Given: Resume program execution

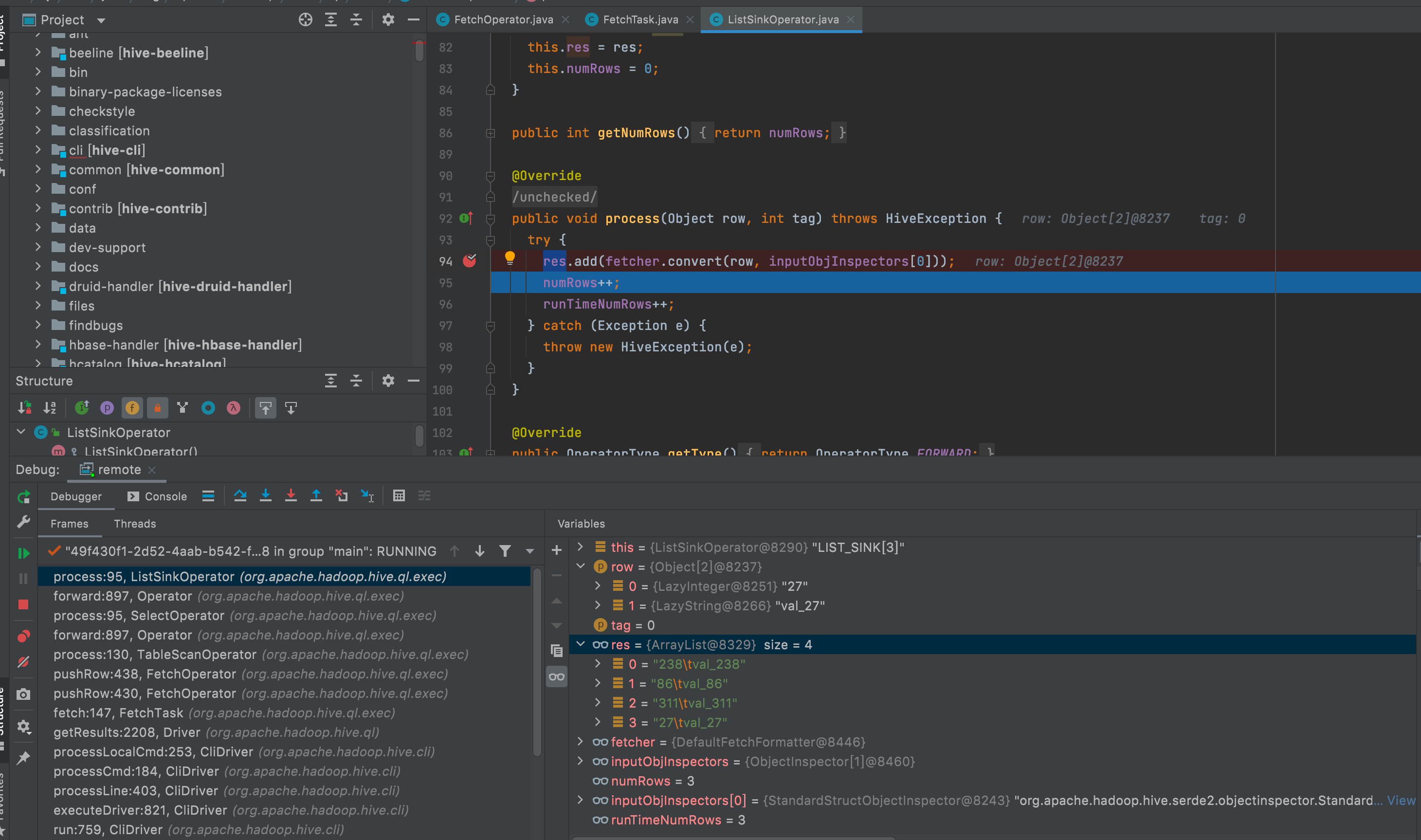Looking at the screenshot, I should click(x=24, y=553).
